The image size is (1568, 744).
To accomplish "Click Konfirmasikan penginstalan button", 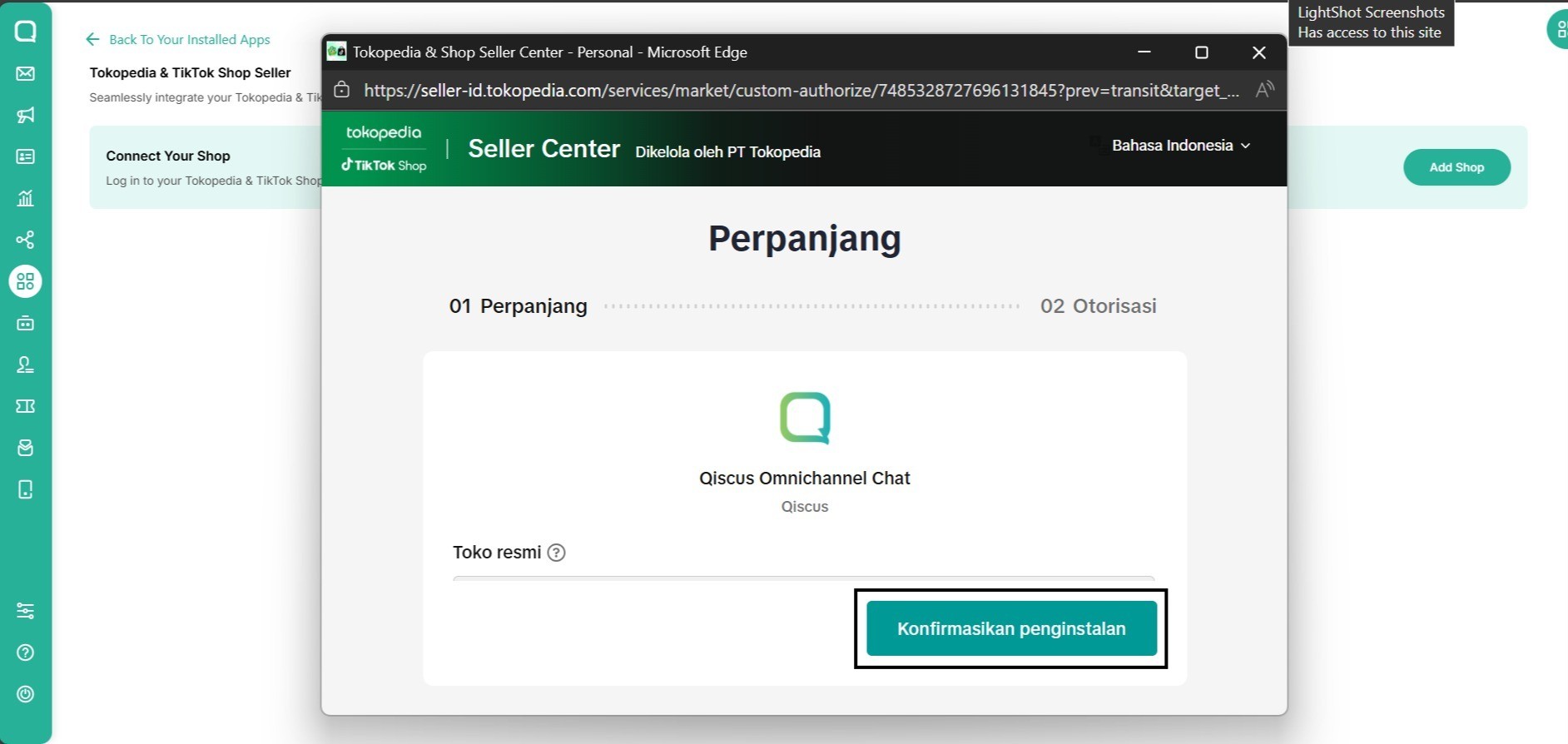I will pyautogui.click(x=1012, y=628).
